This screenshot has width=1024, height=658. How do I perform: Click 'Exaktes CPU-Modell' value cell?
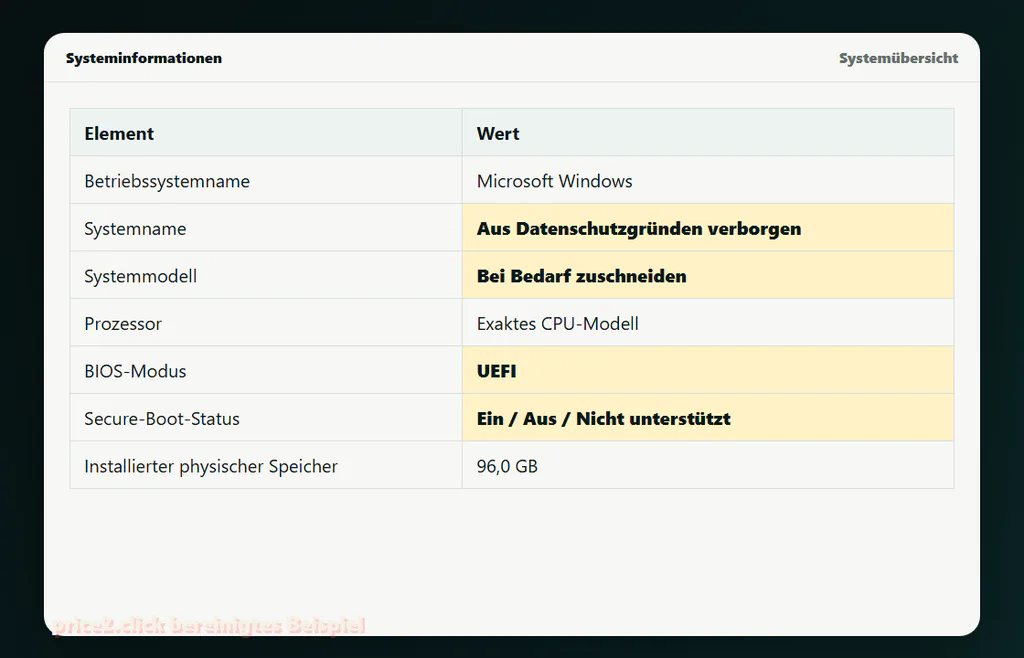coord(708,323)
